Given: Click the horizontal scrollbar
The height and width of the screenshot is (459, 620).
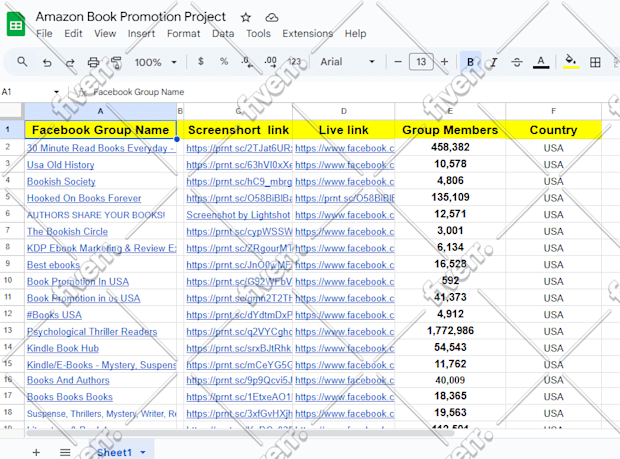Looking at the screenshot, I should (240, 433).
